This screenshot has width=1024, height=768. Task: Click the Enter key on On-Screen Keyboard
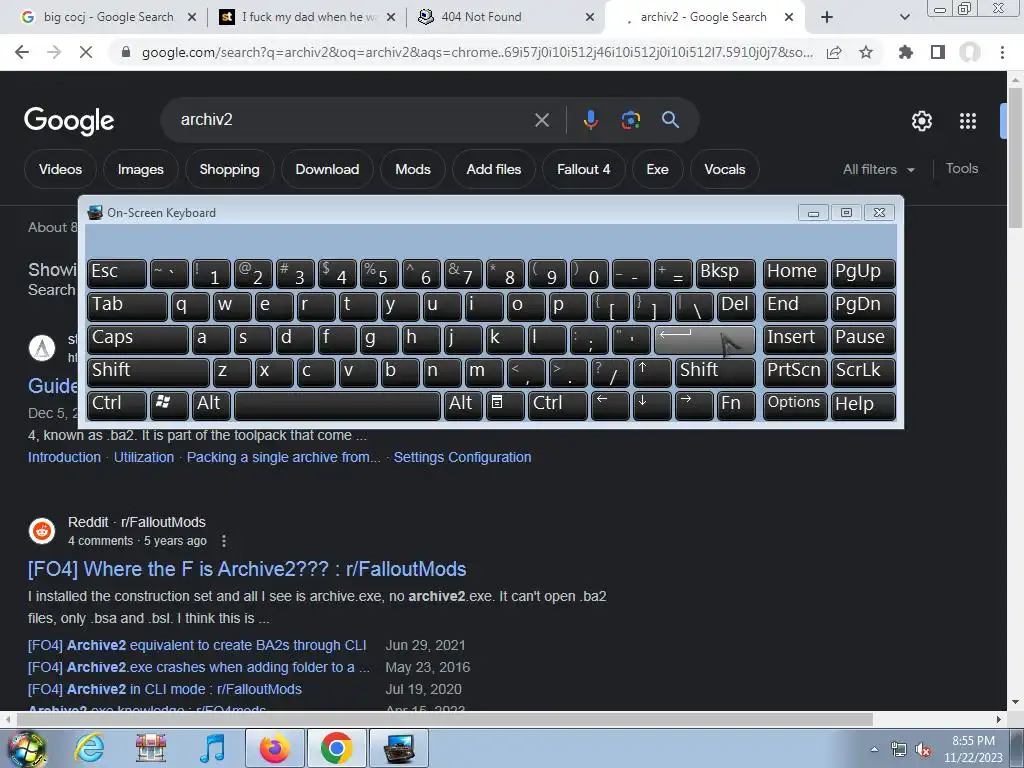pyautogui.click(x=704, y=340)
